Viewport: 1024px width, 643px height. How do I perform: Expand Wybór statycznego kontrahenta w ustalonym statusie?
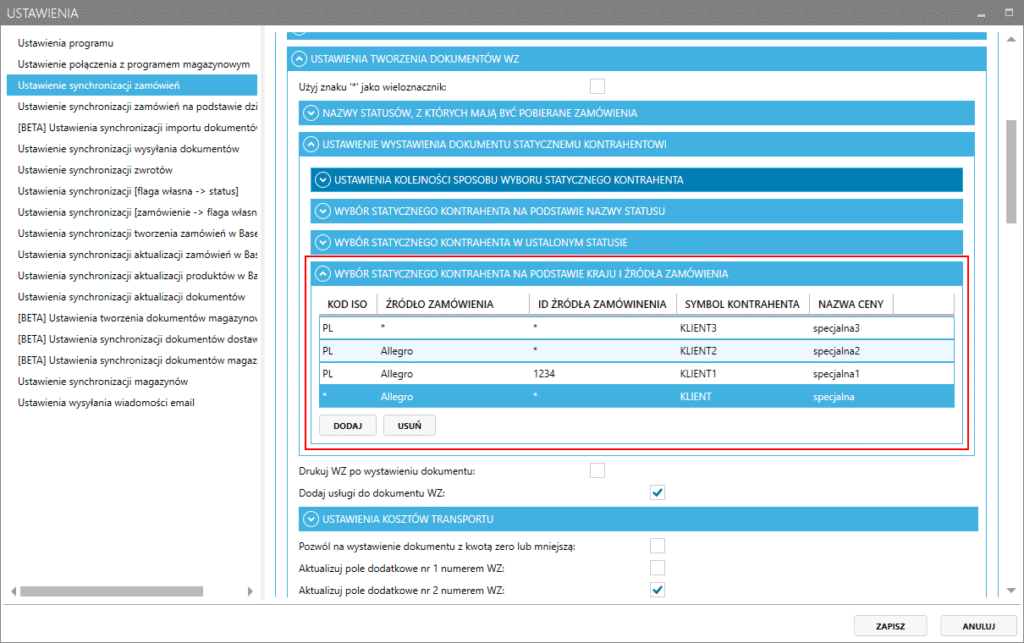point(322,242)
